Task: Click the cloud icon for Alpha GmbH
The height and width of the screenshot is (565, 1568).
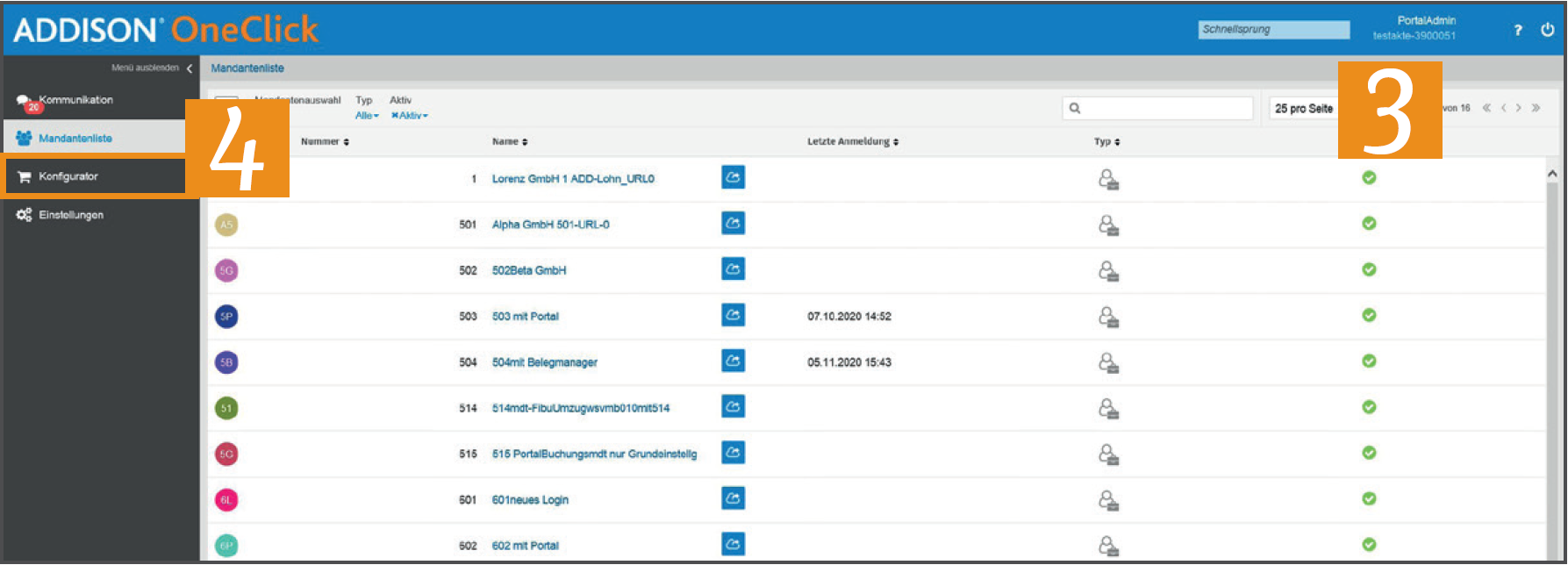Action: coord(734,224)
